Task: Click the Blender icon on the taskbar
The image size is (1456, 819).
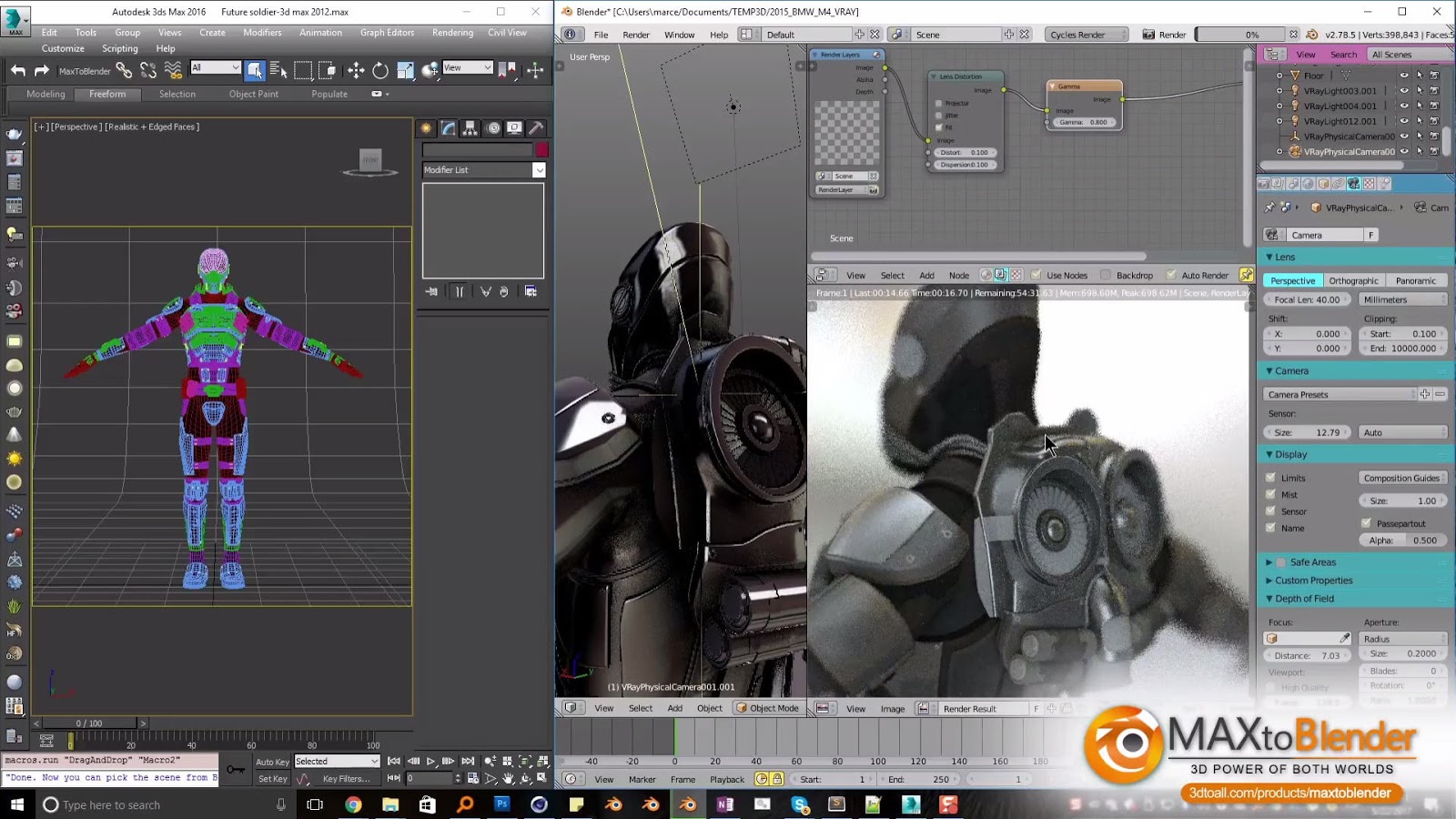Action: coord(686,804)
